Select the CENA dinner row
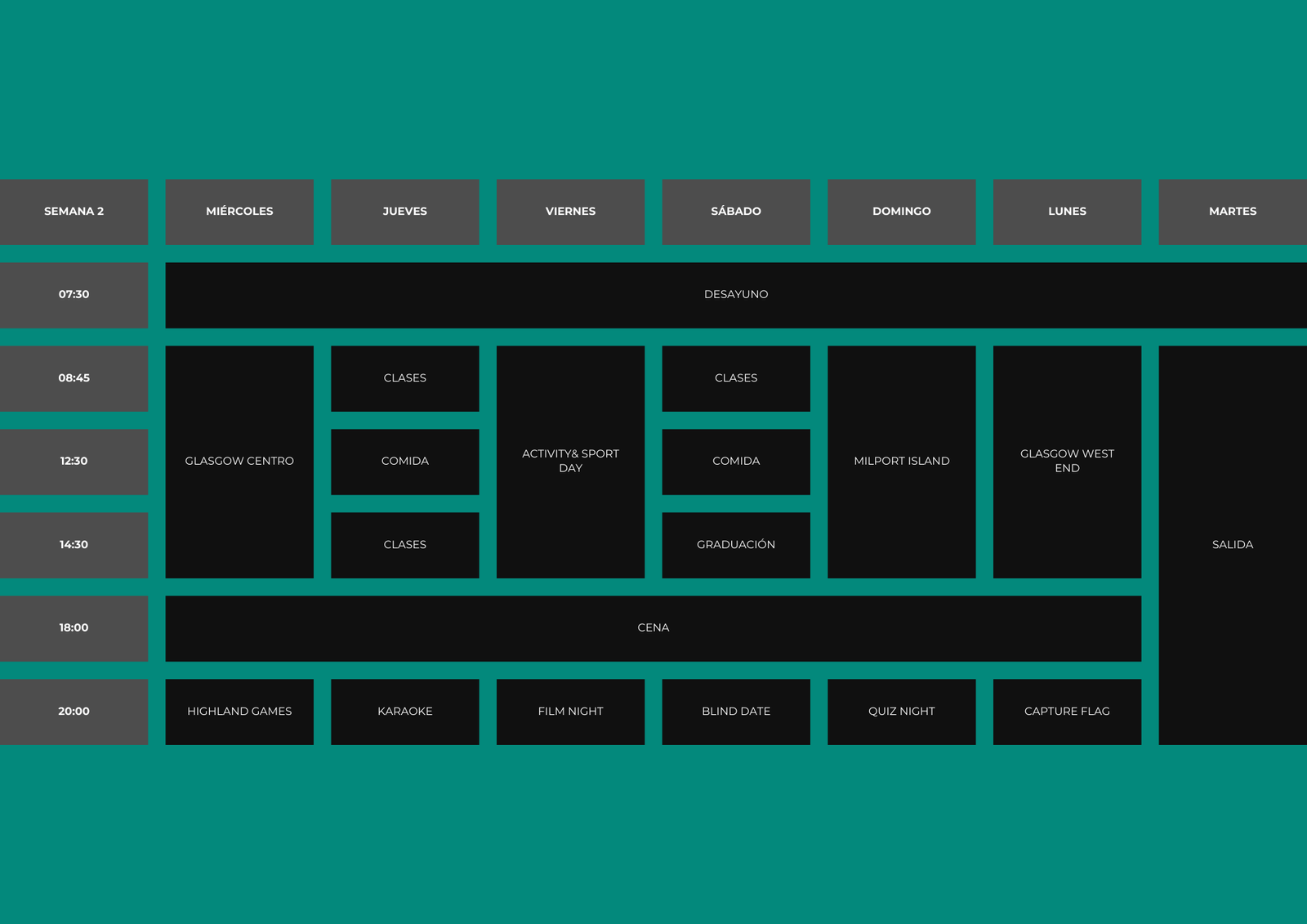The width and height of the screenshot is (1307, 924). (653, 628)
